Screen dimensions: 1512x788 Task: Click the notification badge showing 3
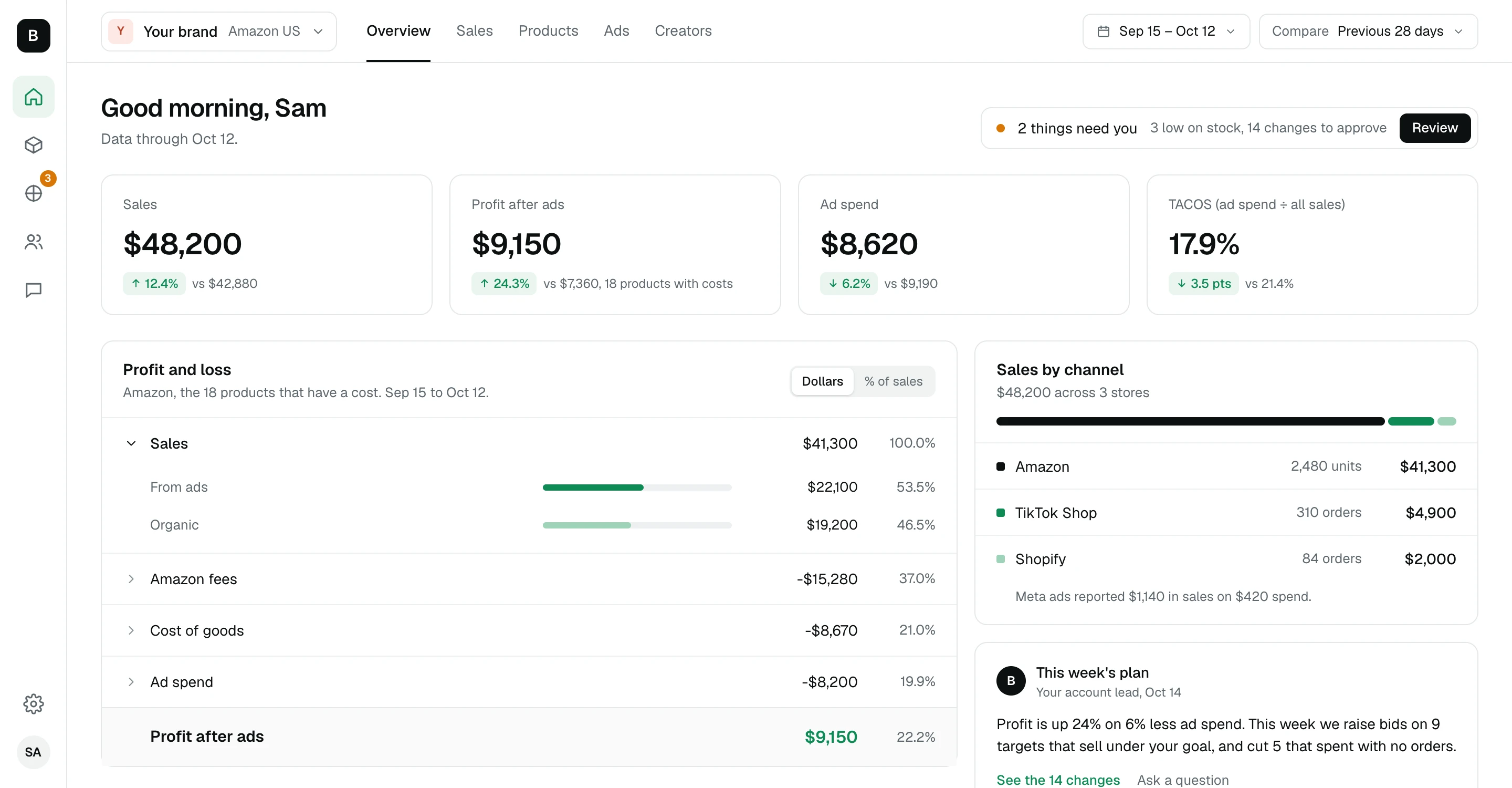pos(48,179)
